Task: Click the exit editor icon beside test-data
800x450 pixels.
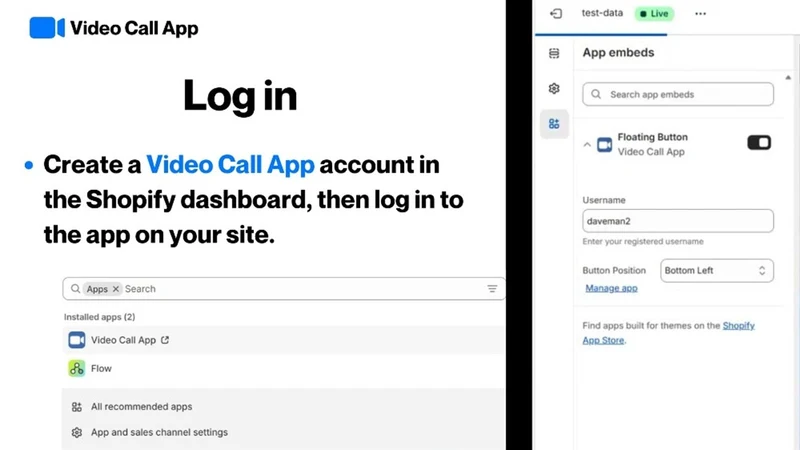Action: click(x=556, y=14)
